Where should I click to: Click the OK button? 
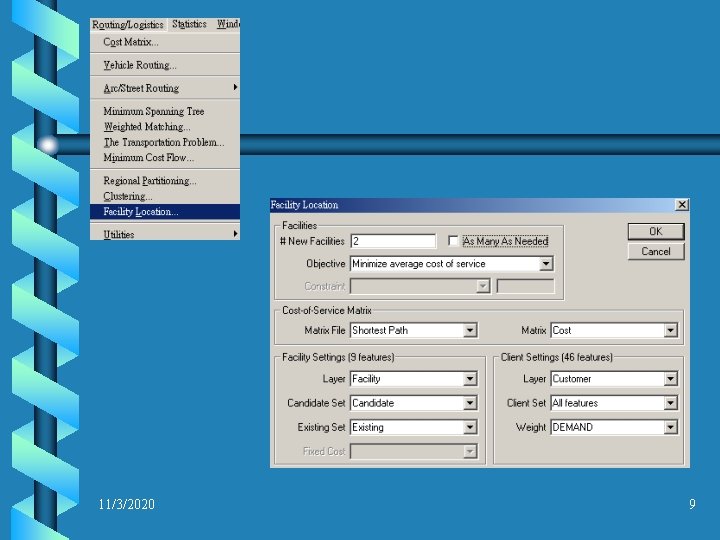656,231
